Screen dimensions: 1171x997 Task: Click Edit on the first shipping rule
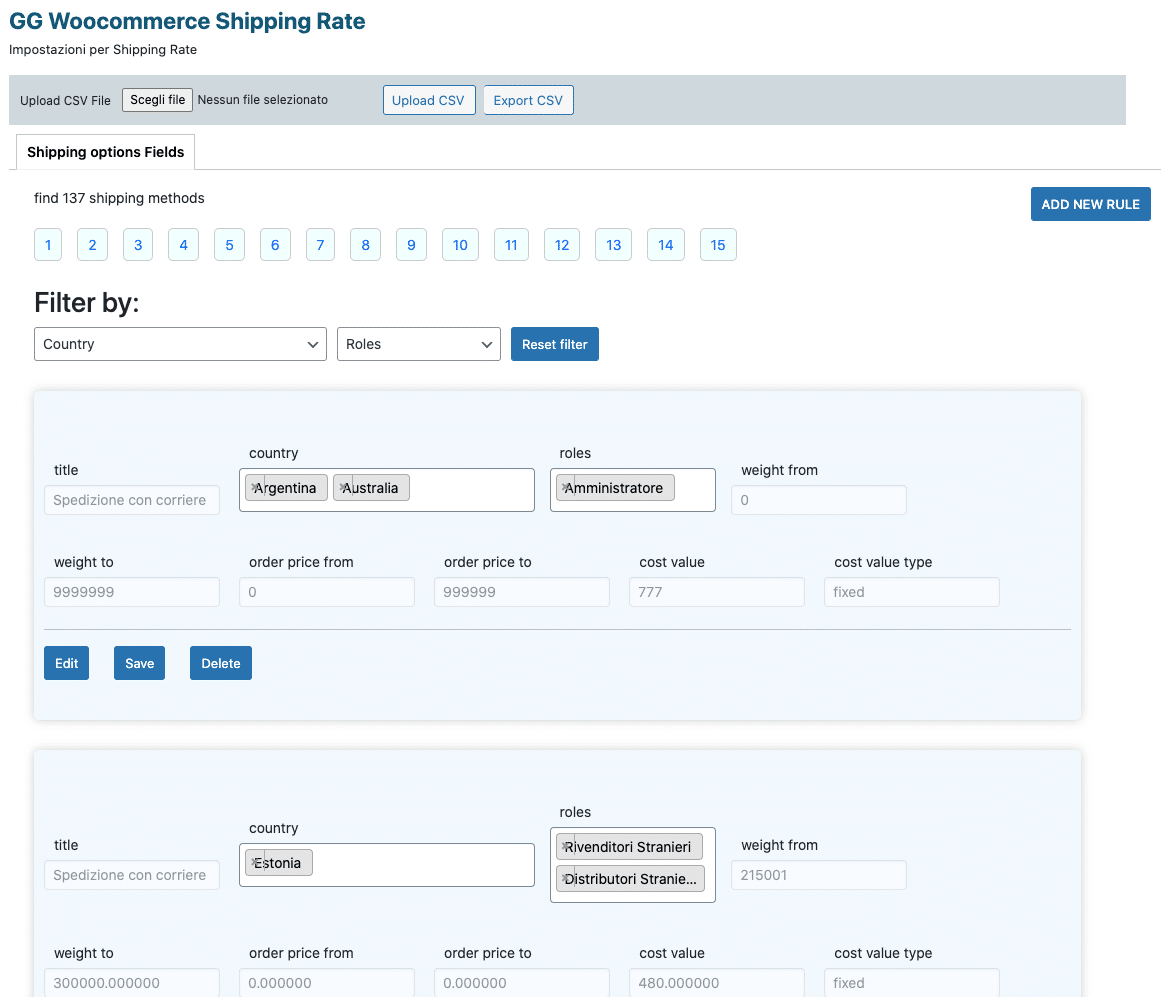coord(66,663)
